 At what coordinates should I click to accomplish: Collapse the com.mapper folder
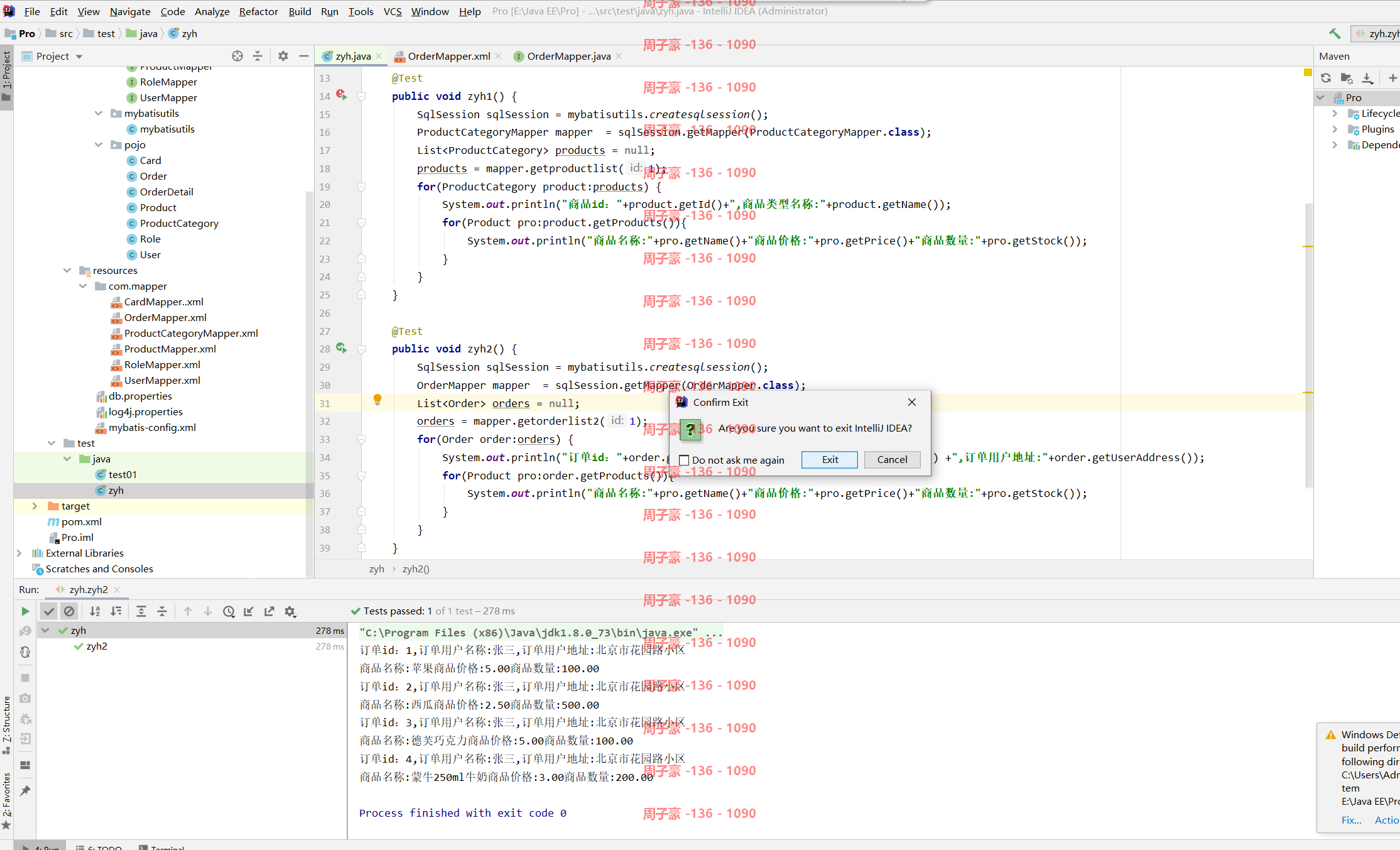[x=83, y=286]
